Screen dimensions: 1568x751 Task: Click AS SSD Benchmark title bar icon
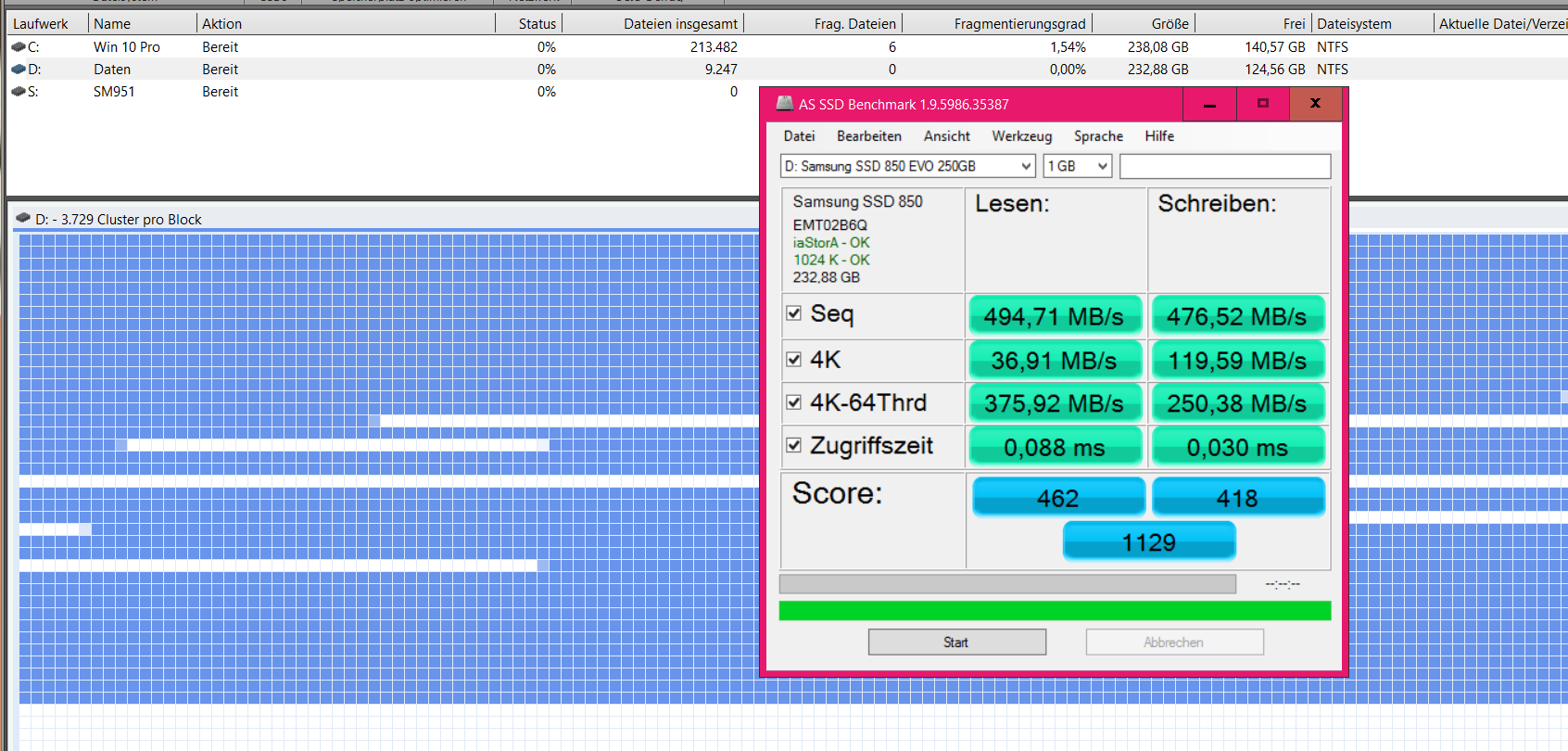(x=784, y=104)
